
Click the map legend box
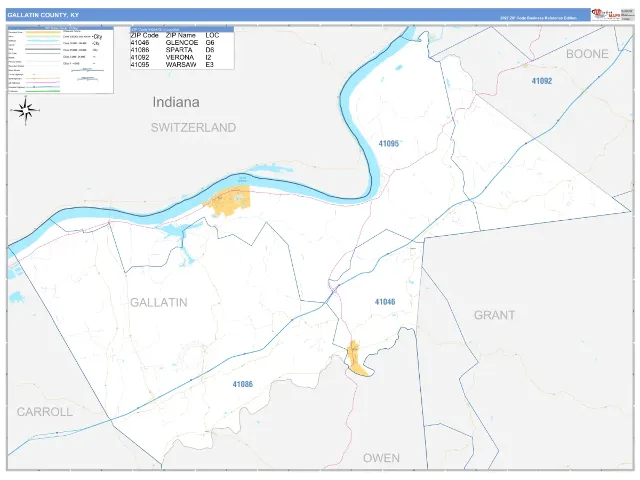click(61, 60)
